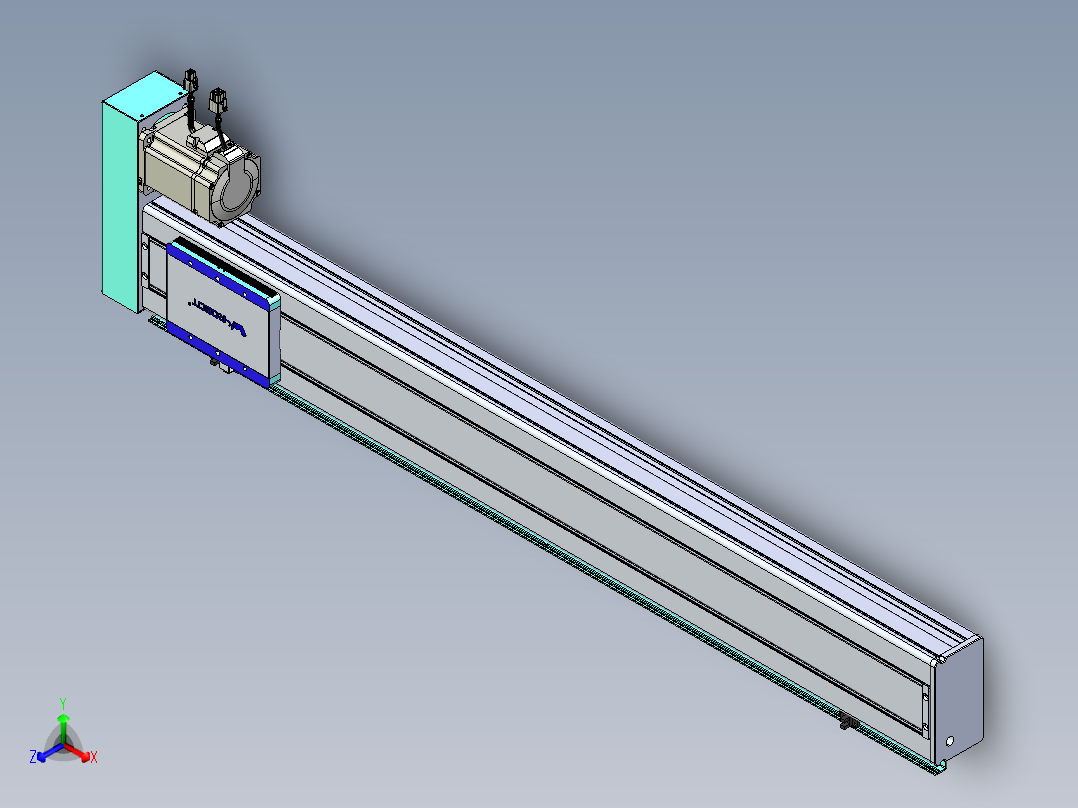Screen dimensions: 1078x808
Task: Select the small black sensor near the far end
Action: [847, 721]
